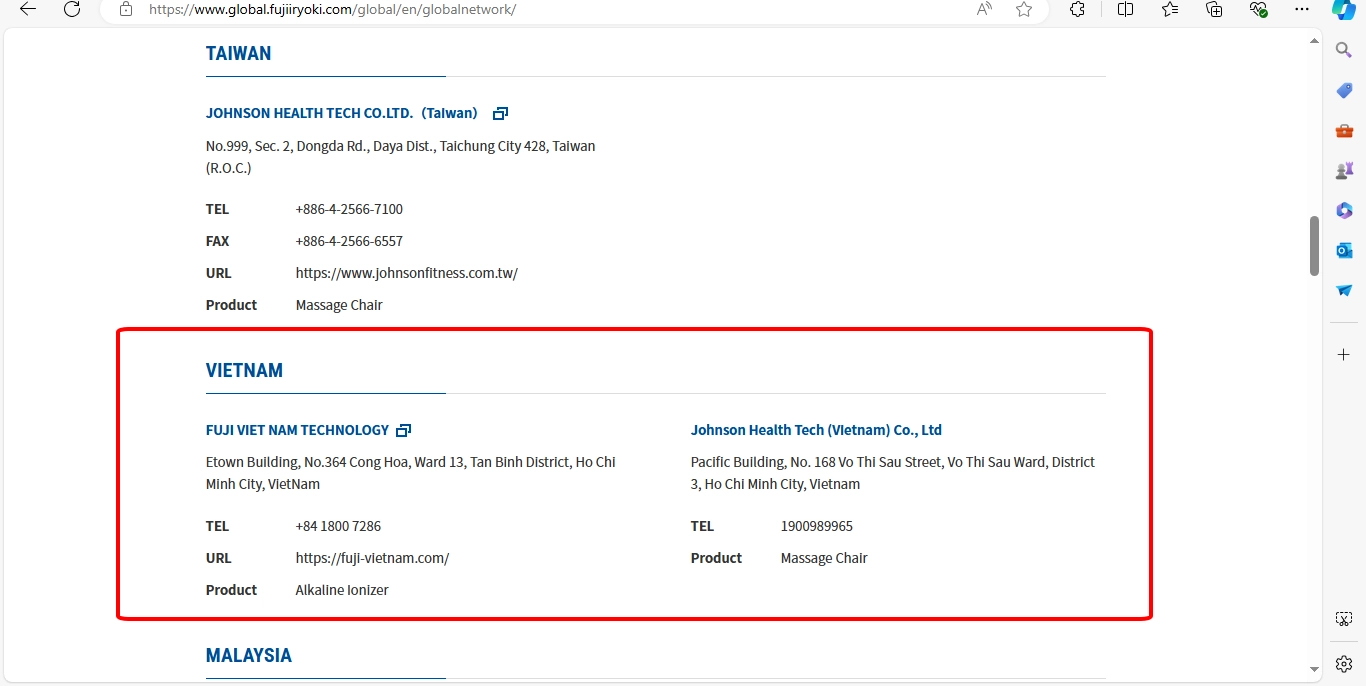Click the Etown Building address text
Screen dimensions: 1366x686
[411, 473]
